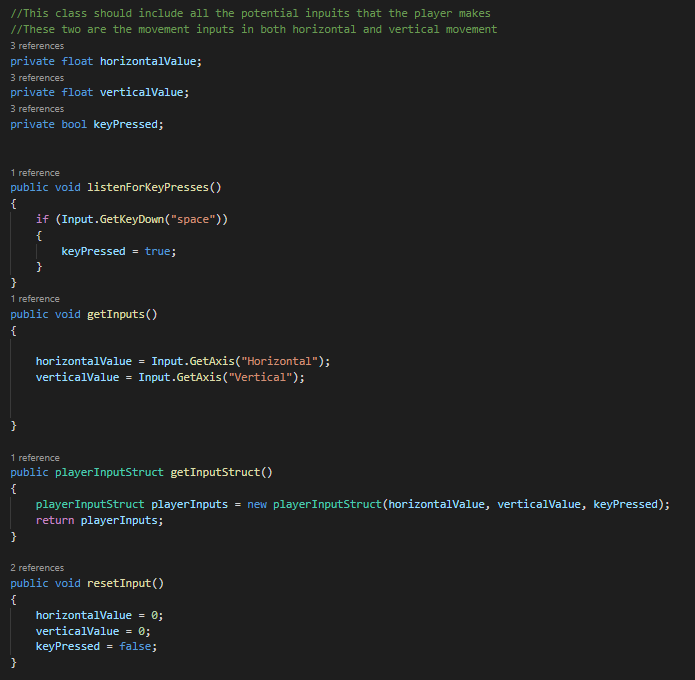Image resolution: width=695 pixels, height=680 pixels.
Task: Click 'horizontalValue = 0' line in resetInput
Action: point(99,615)
